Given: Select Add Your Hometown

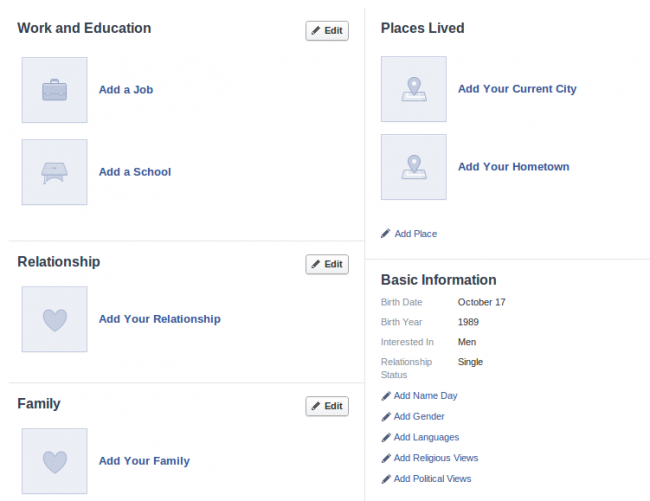Looking at the screenshot, I should (x=514, y=167).
